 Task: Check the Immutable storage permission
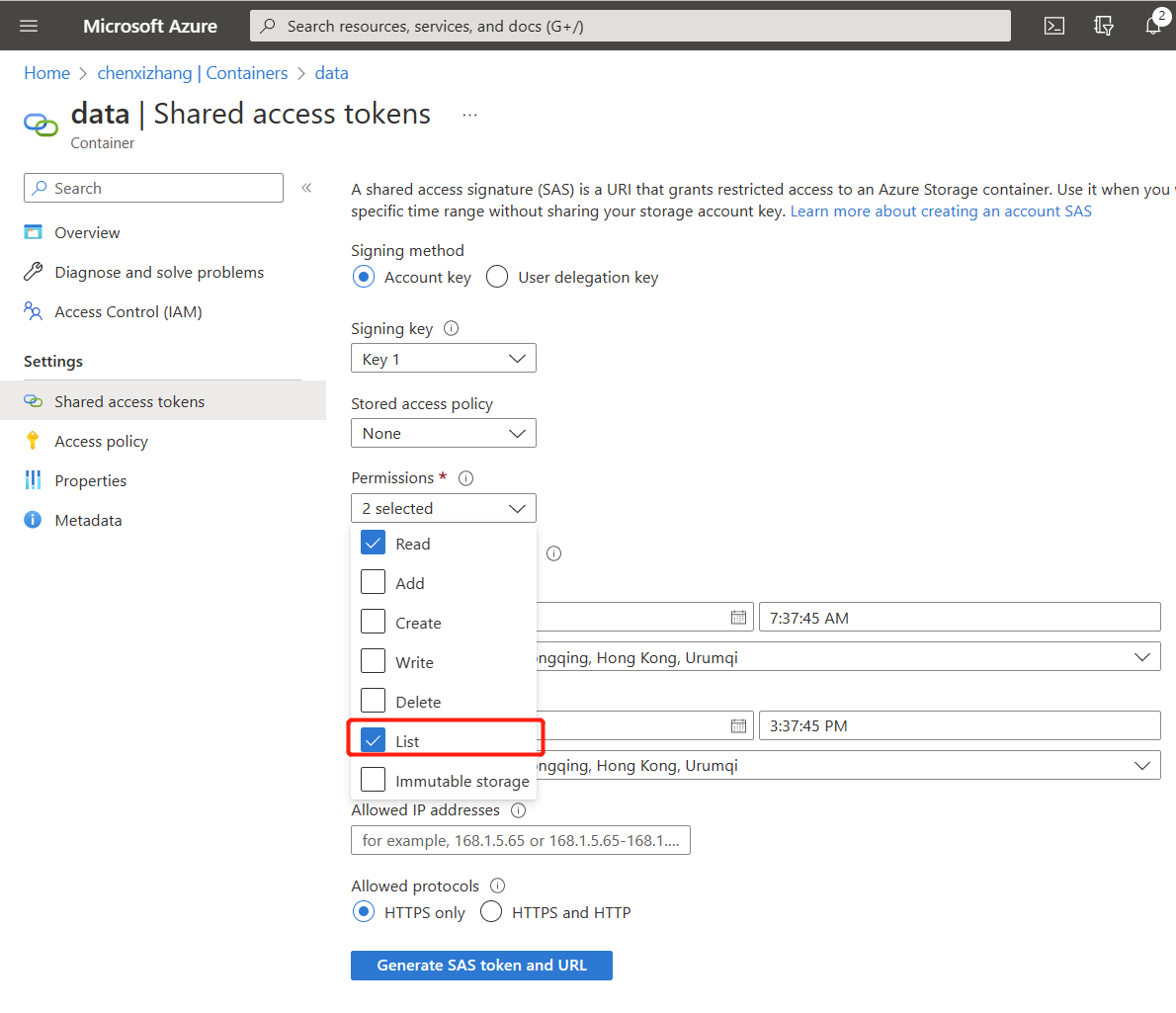(x=373, y=780)
